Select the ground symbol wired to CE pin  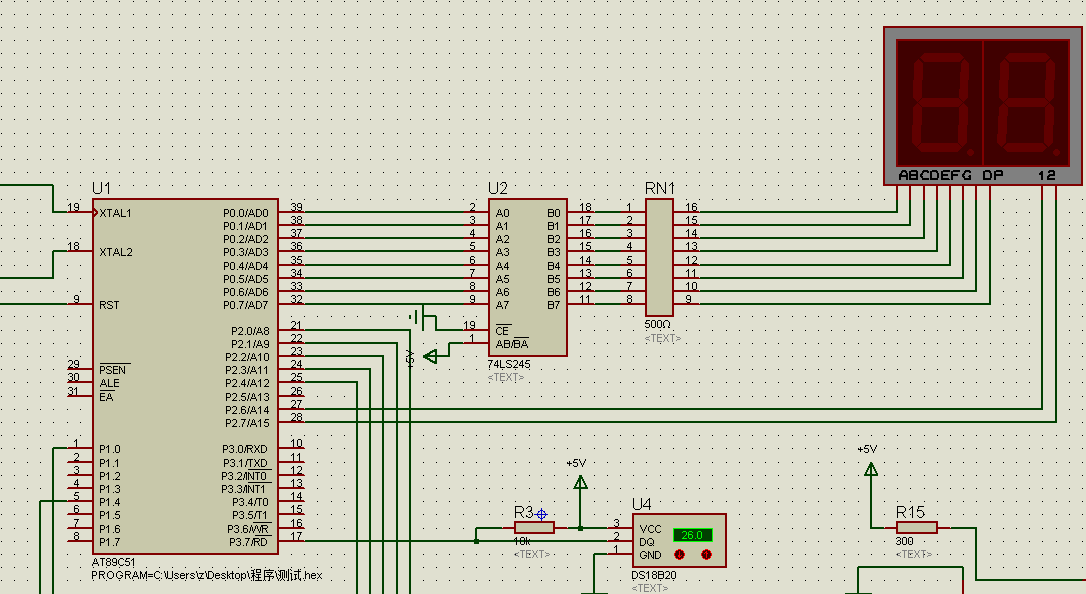(x=416, y=318)
